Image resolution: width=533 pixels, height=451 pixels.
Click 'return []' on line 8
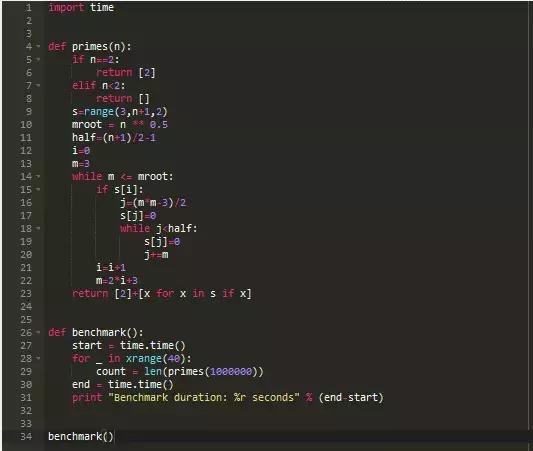123,99
